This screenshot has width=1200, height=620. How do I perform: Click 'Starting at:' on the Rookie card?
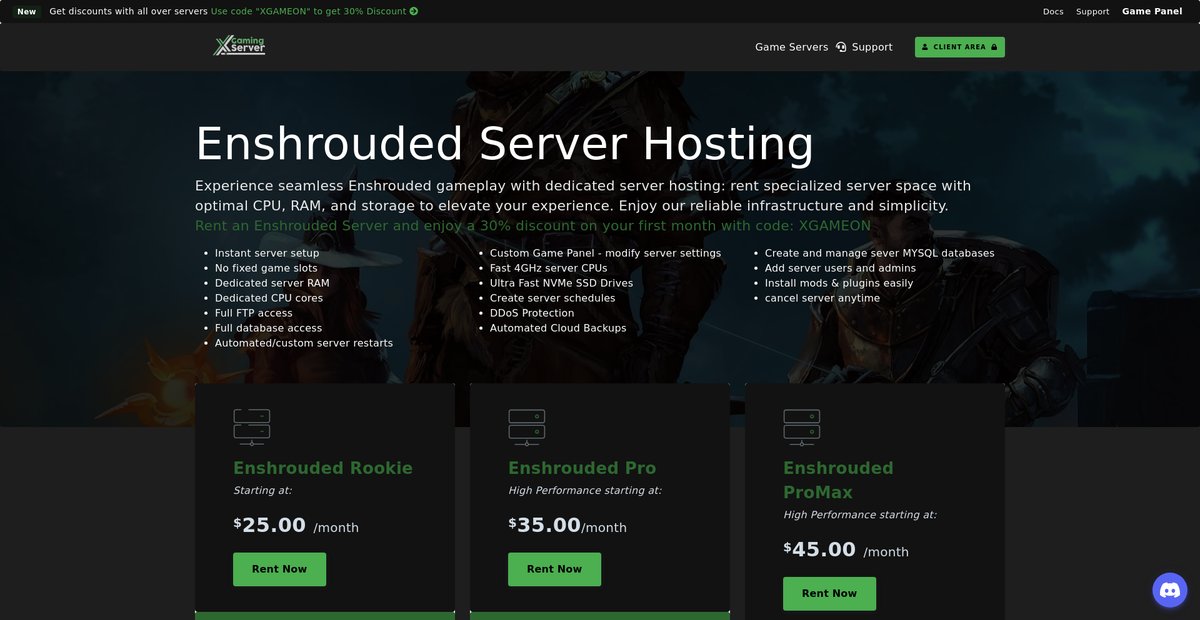[262, 491]
